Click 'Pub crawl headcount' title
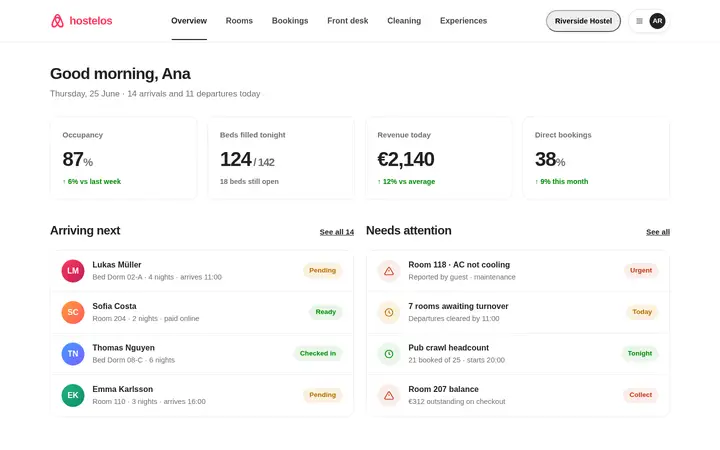720x450 pixels. click(x=449, y=348)
